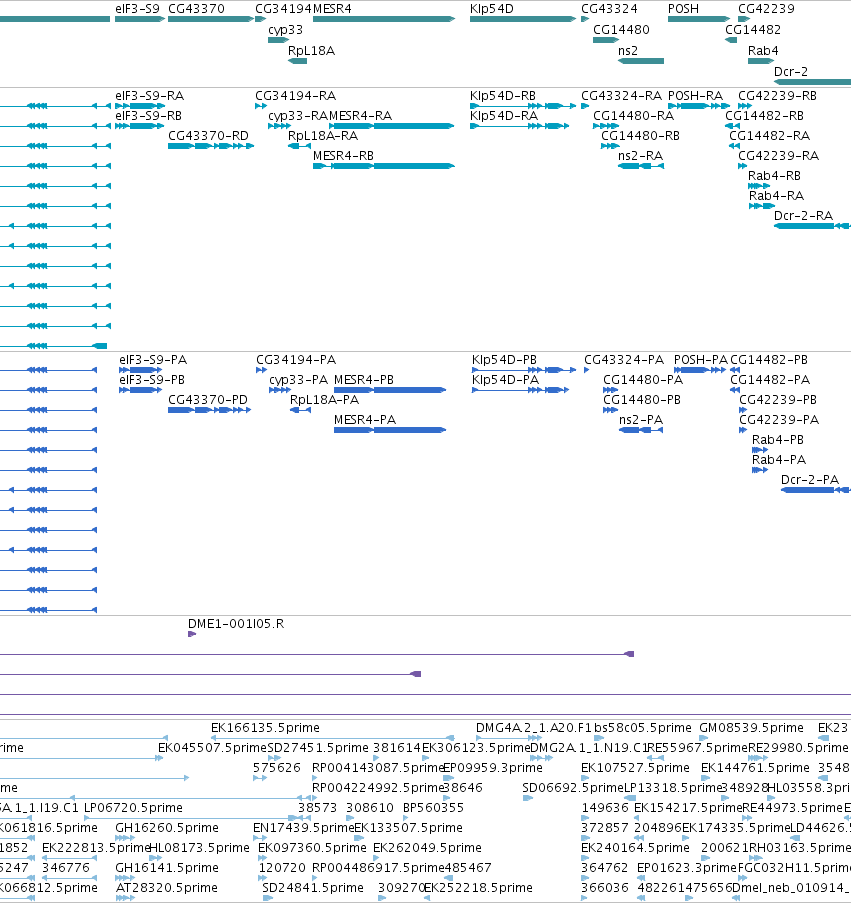Image resolution: width=851 pixels, height=903 pixels.
Task: Select the CG34194-RA transcript
Action: point(261,106)
